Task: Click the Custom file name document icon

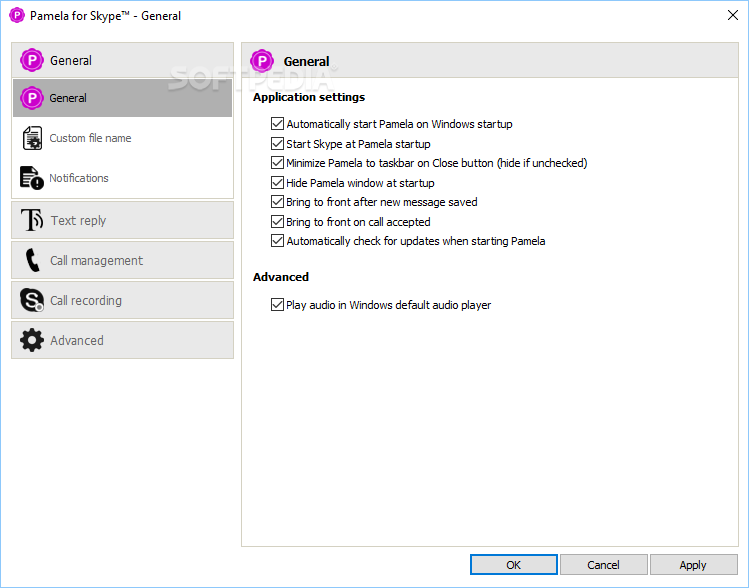Action: tap(32, 138)
